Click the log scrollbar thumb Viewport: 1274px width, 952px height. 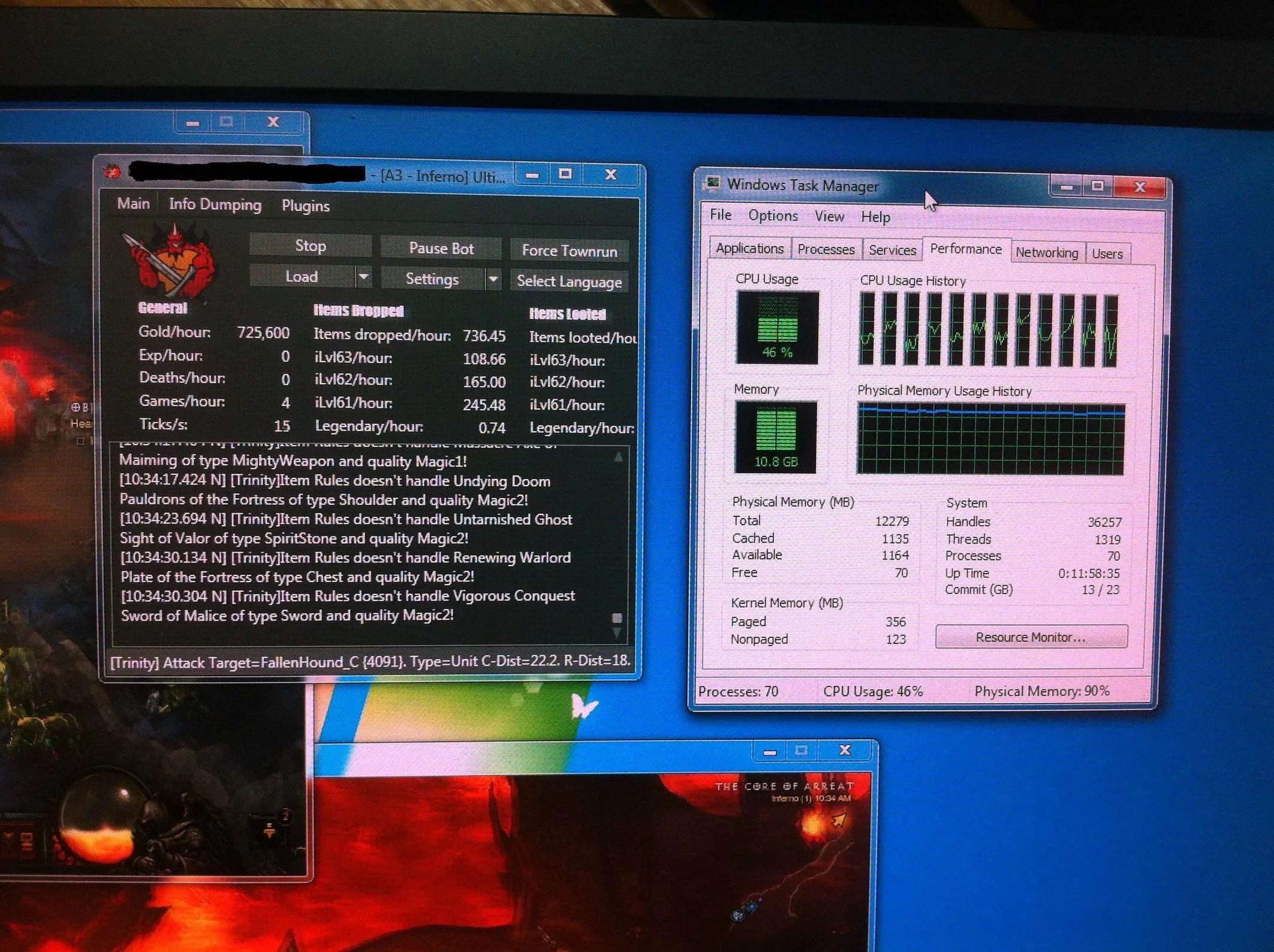[616, 617]
